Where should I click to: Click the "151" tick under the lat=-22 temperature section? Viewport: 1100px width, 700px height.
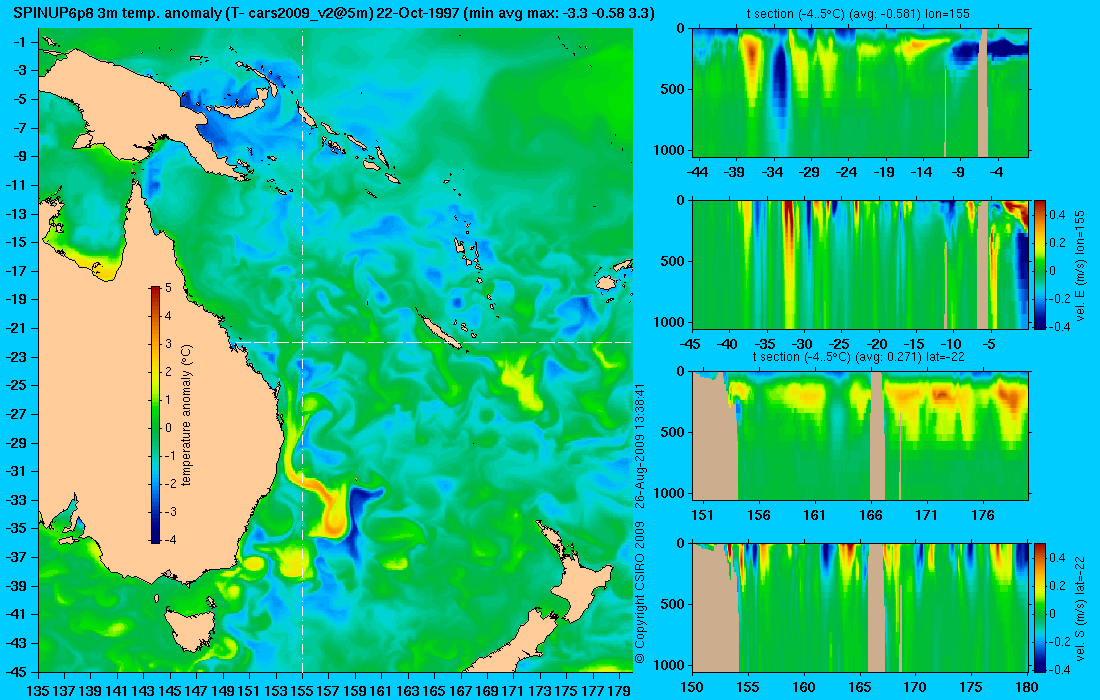(x=702, y=515)
